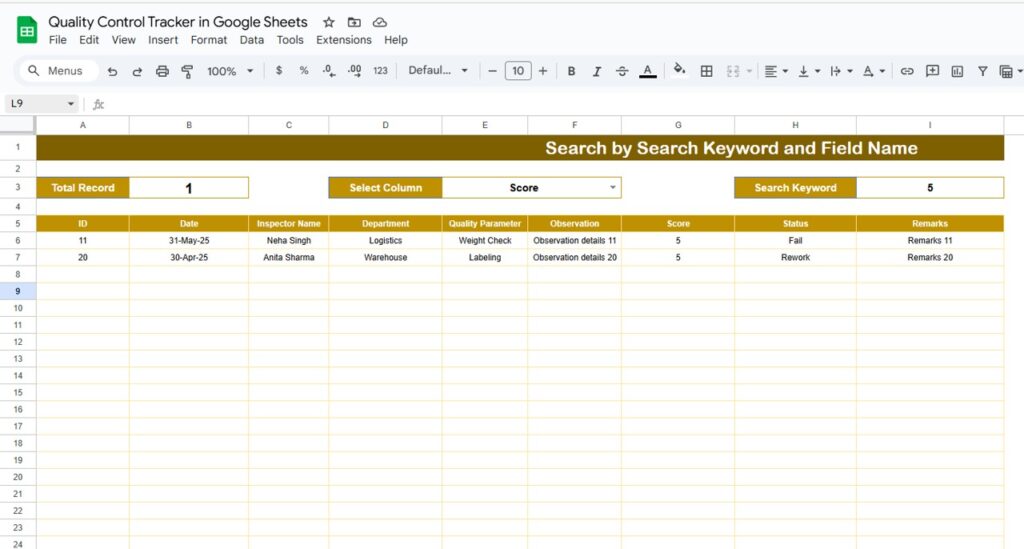Click the Search Keyword value cell

point(930,187)
